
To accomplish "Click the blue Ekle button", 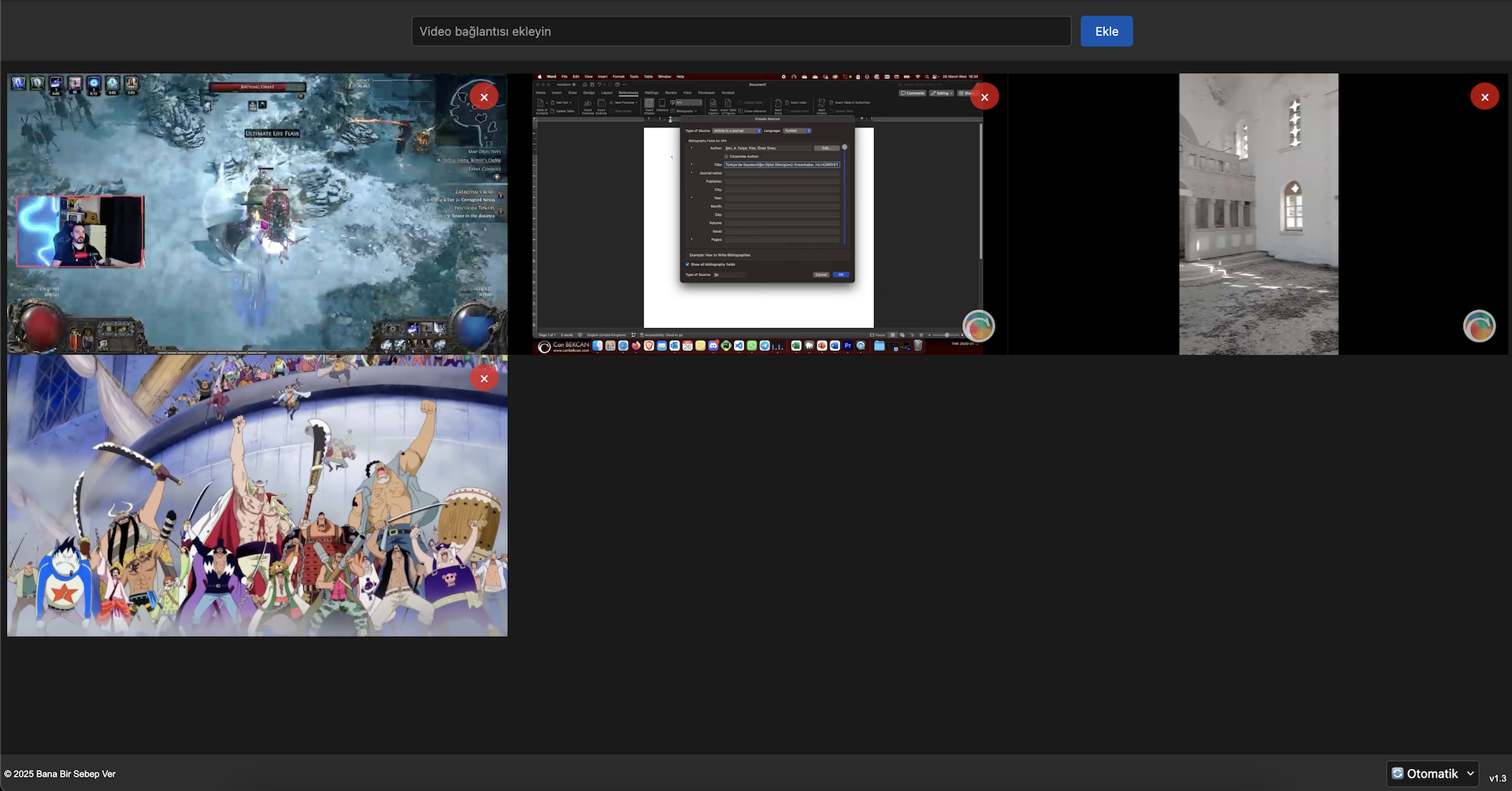I will [1106, 31].
